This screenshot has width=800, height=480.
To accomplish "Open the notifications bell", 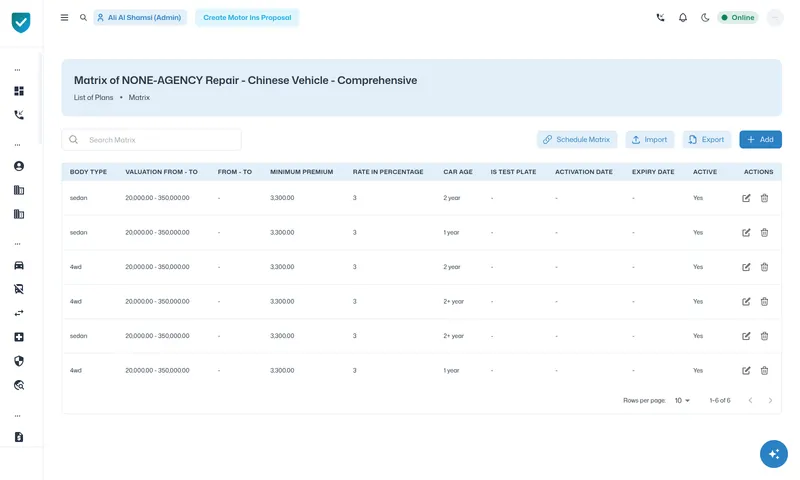I will click(x=683, y=17).
